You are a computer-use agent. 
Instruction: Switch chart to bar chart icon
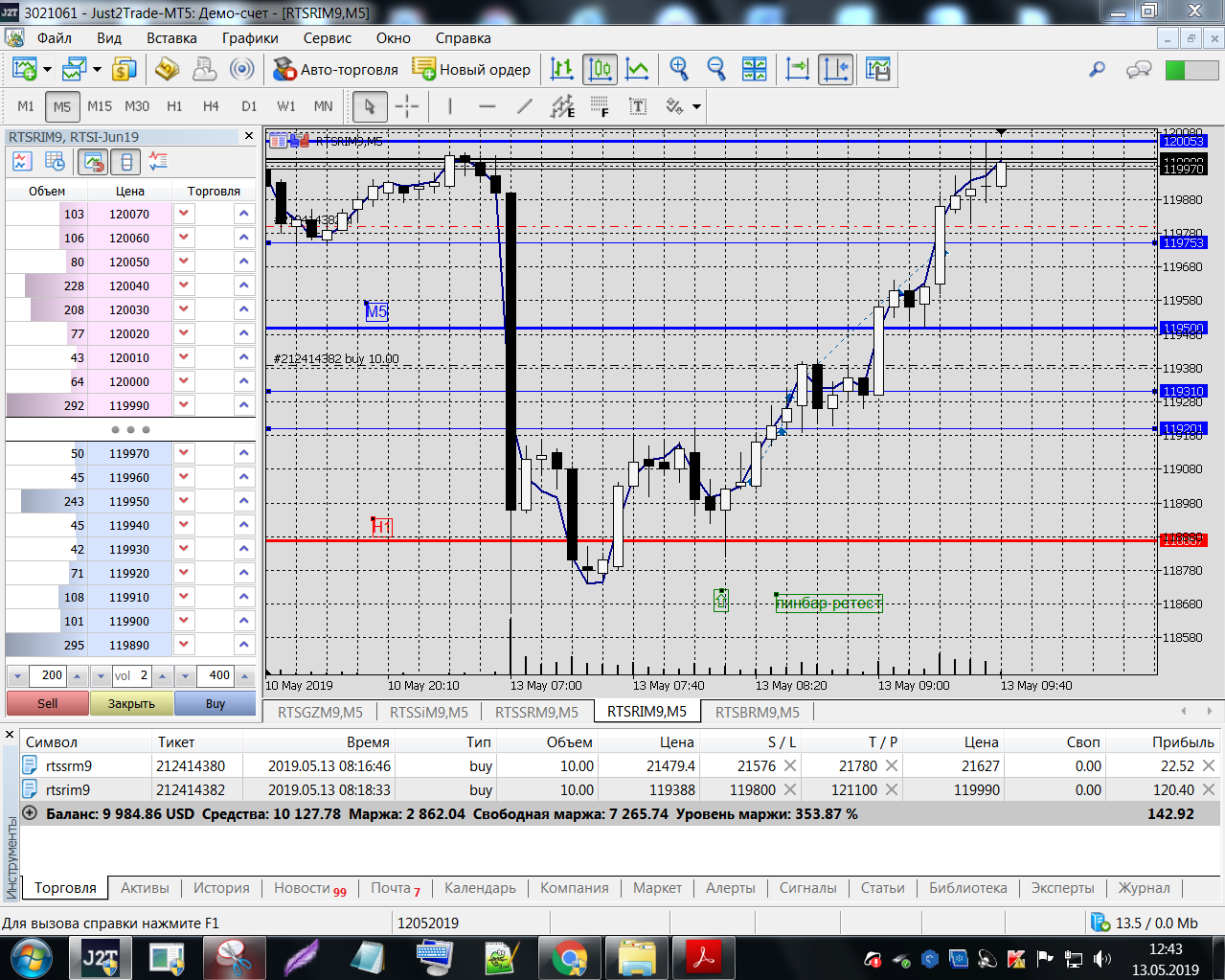[x=562, y=69]
